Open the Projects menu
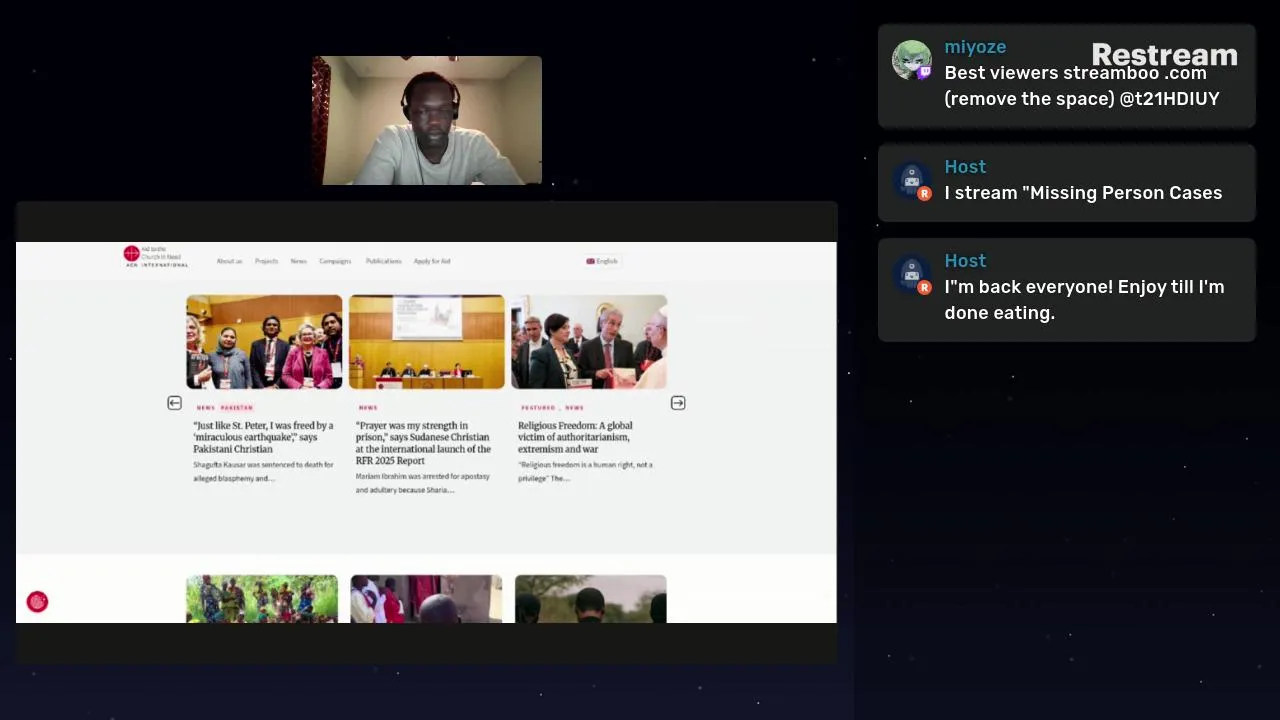Viewport: 1280px width, 720px height. (266, 261)
